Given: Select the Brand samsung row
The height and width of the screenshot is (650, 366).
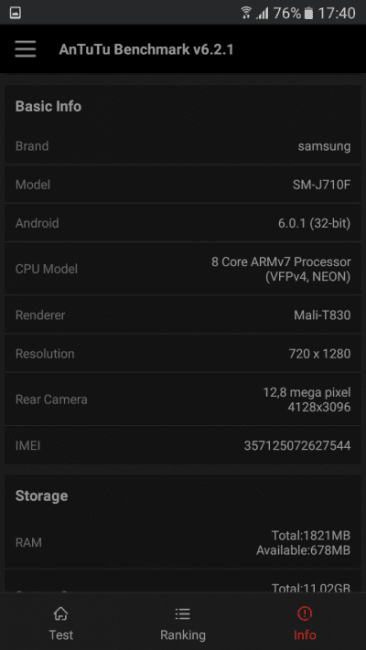Looking at the screenshot, I should 183,146.
